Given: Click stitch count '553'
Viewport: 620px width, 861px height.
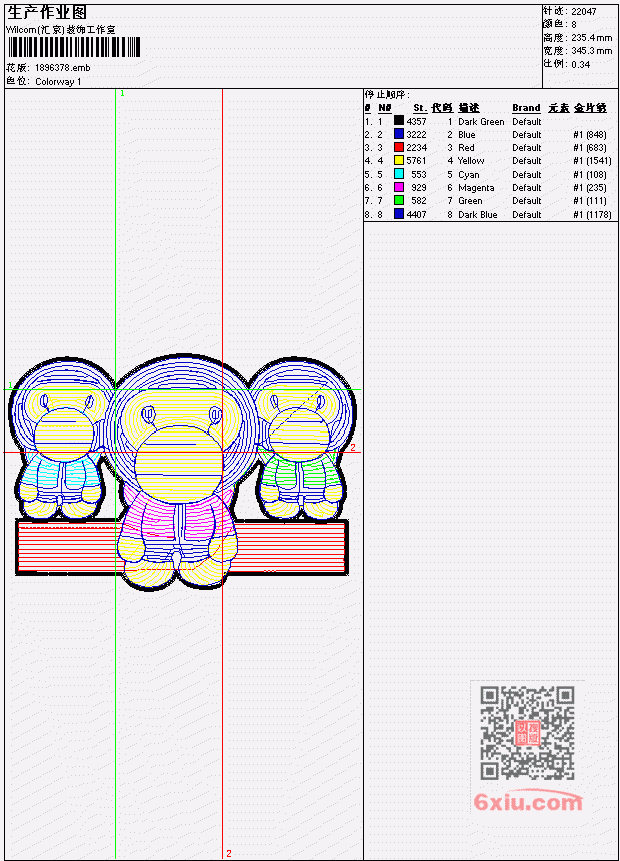Looking at the screenshot, I should pos(418,175).
